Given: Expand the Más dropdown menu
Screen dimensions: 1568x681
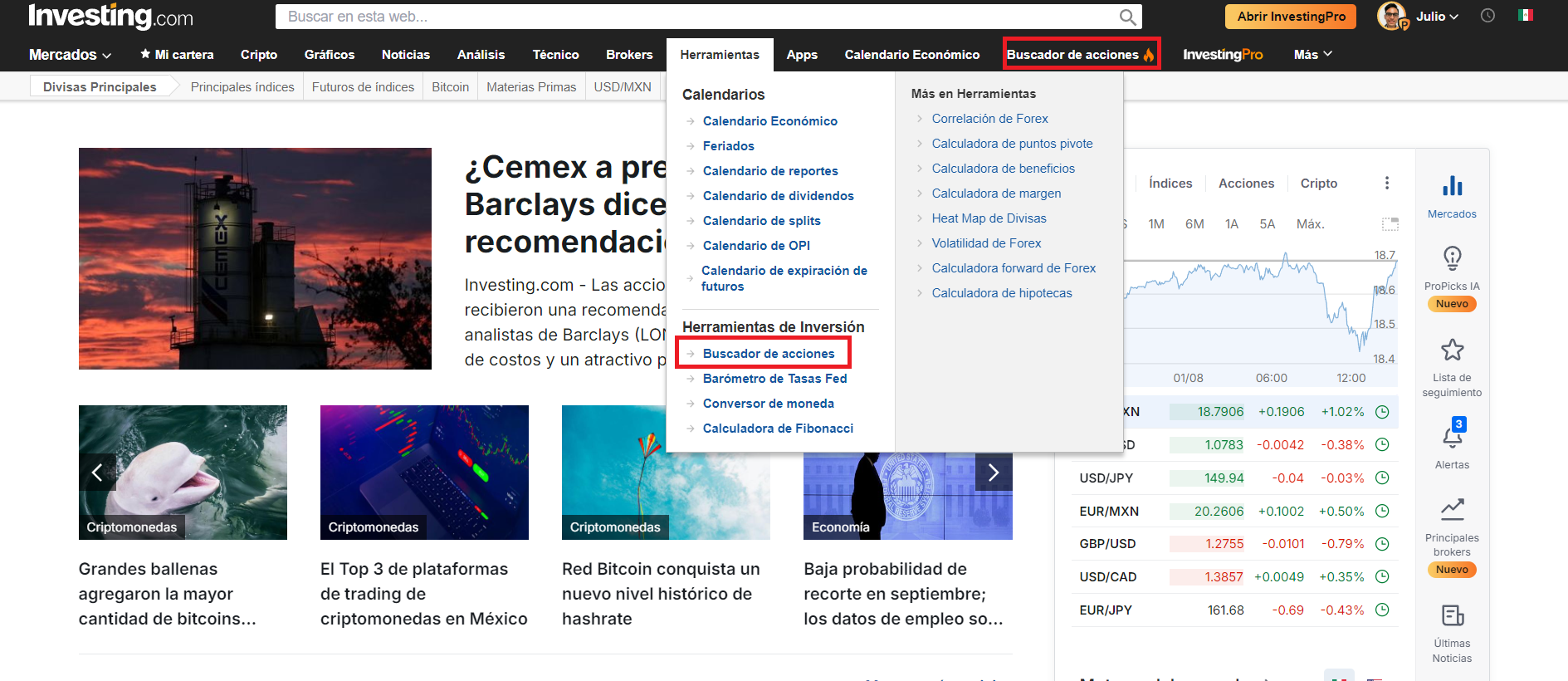Looking at the screenshot, I should coord(1313,55).
